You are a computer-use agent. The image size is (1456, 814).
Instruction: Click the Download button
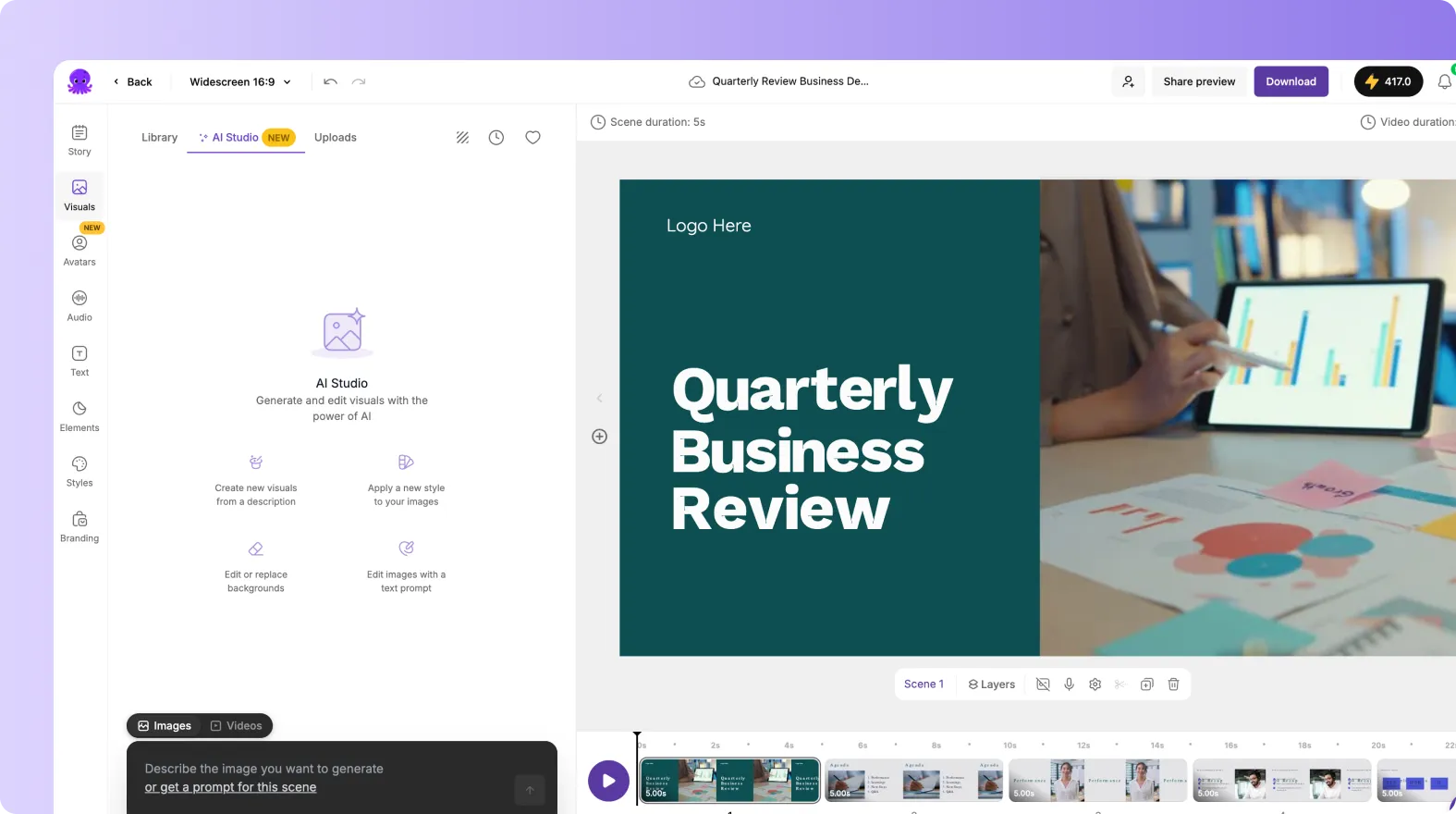[1291, 81]
